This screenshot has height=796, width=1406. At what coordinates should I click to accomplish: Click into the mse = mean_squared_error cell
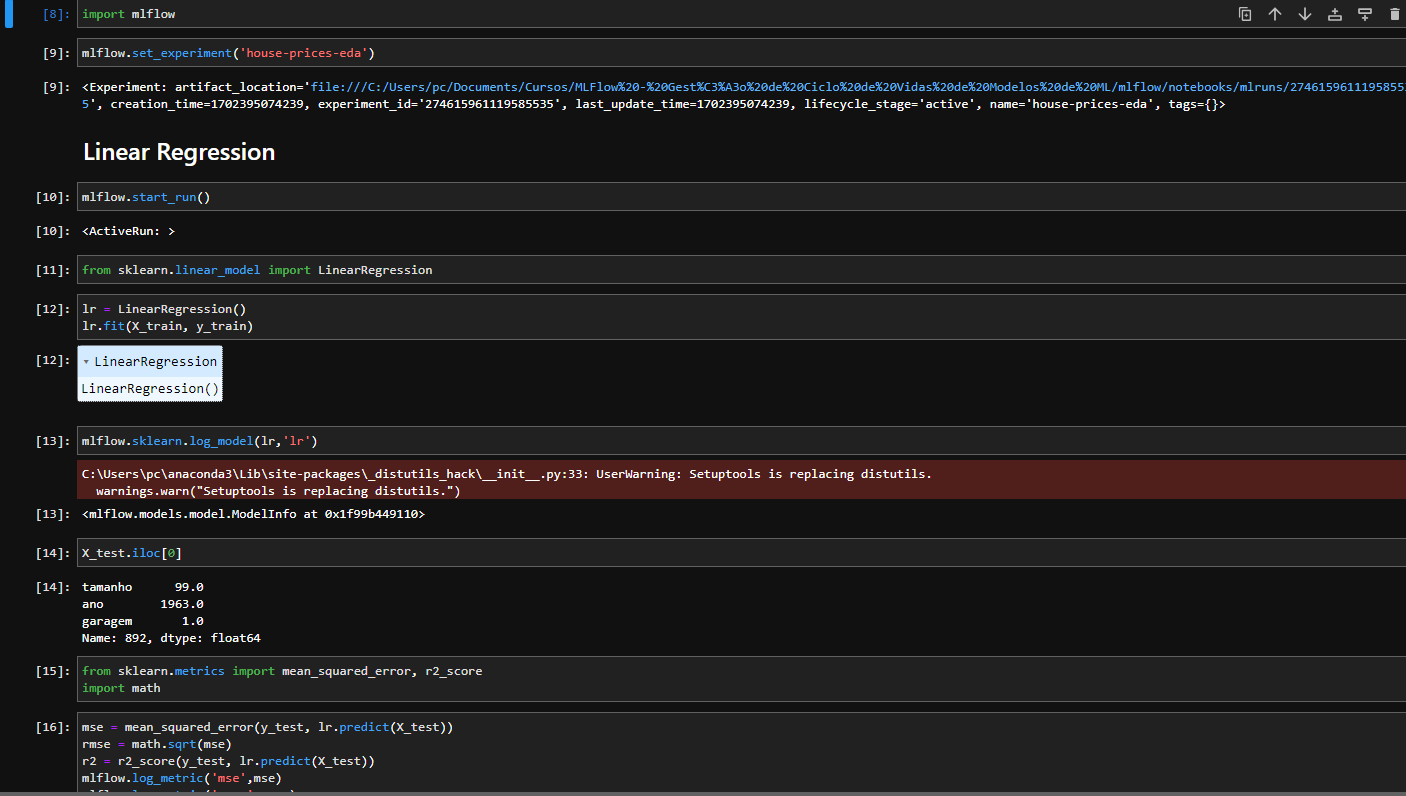[741, 754]
